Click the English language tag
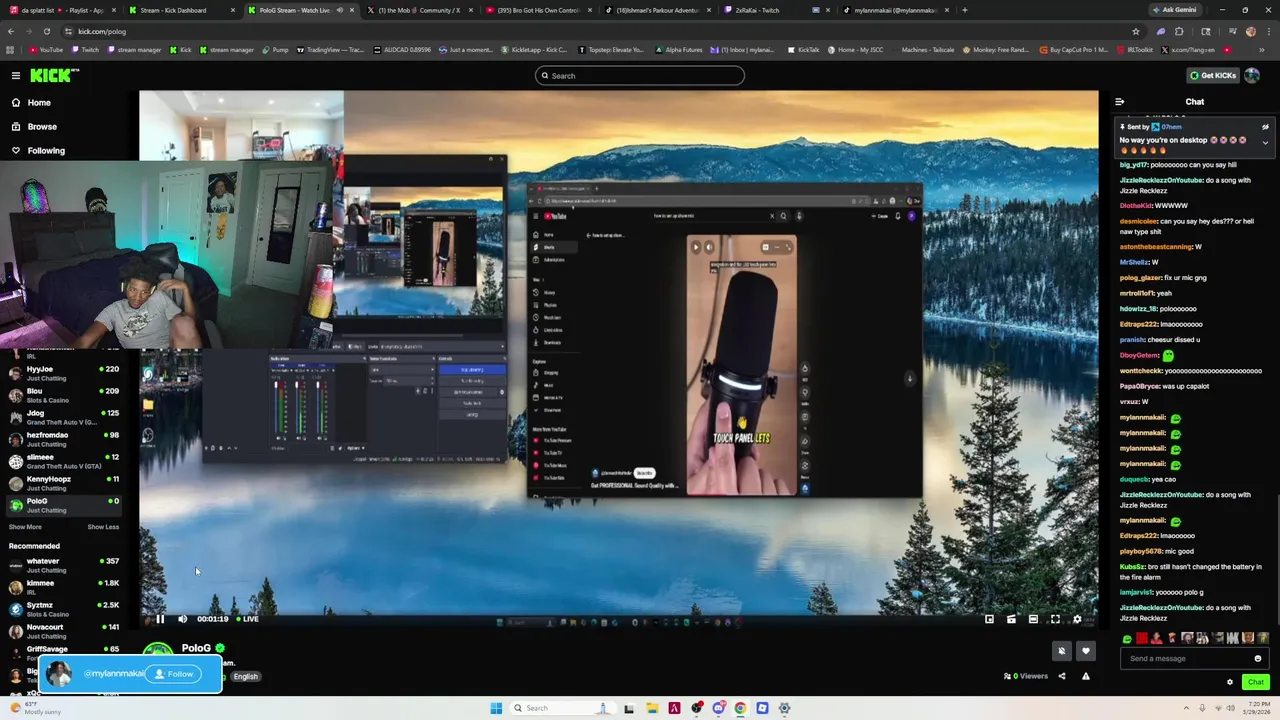This screenshot has height=720, width=1280. click(246, 677)
